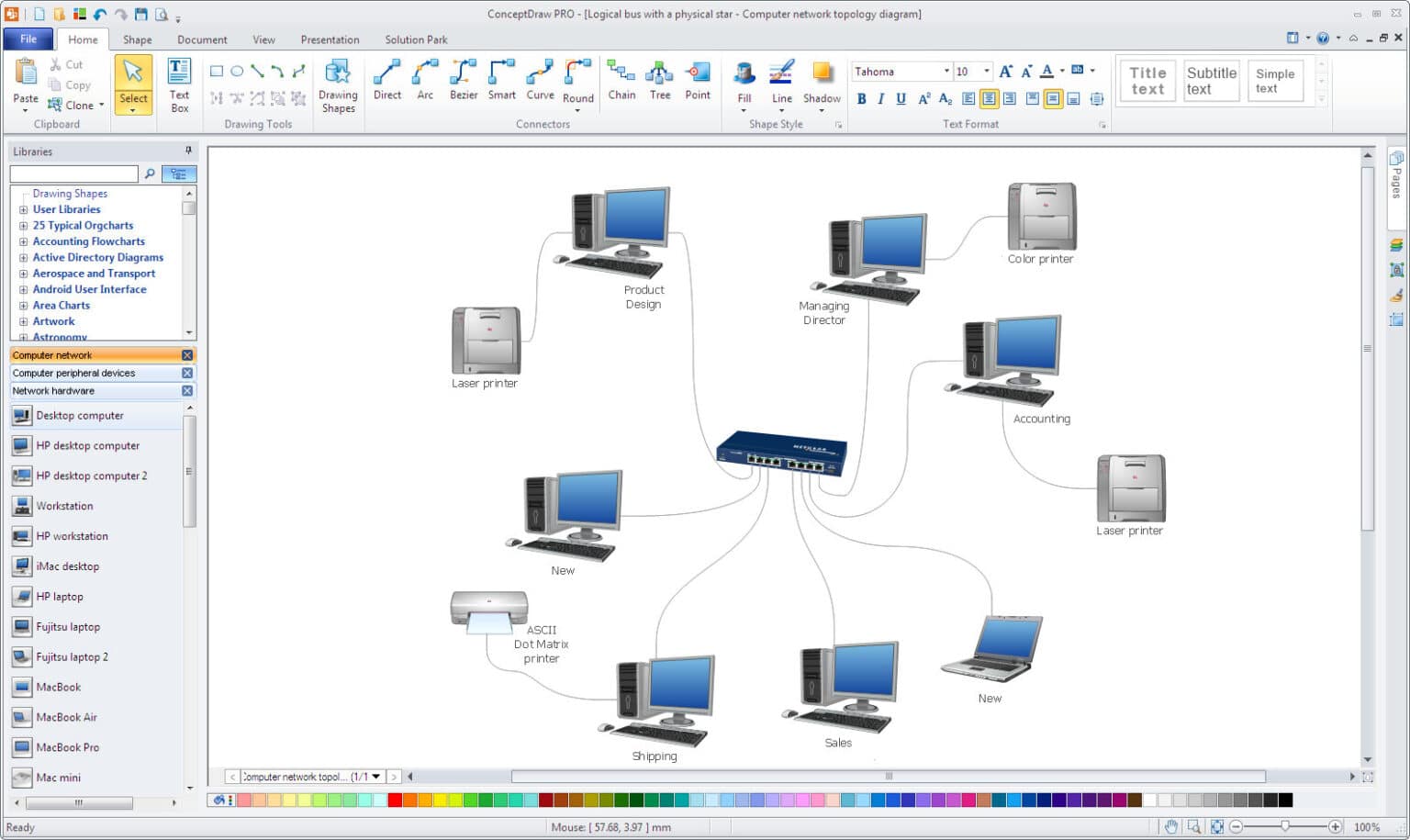Open the font size dropdown
The image size is (1410, 840).
tap(987, 71)
